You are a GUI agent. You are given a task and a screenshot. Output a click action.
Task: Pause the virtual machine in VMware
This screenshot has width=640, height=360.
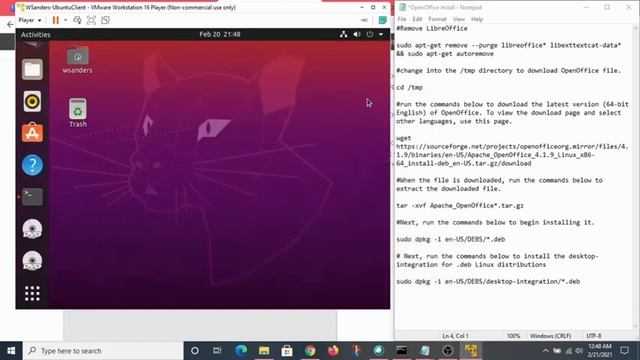(x=56, y=20)
